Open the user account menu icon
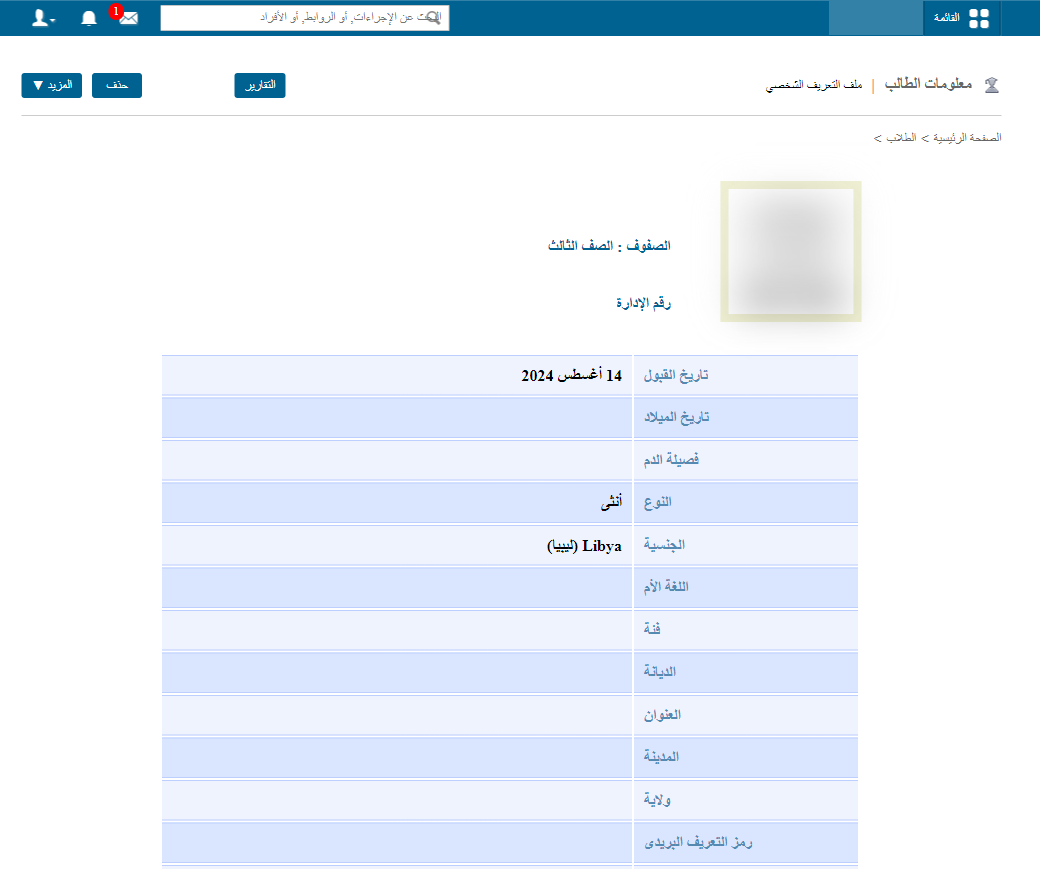This screenshot has height=869, width=1040. click(43, 18)
